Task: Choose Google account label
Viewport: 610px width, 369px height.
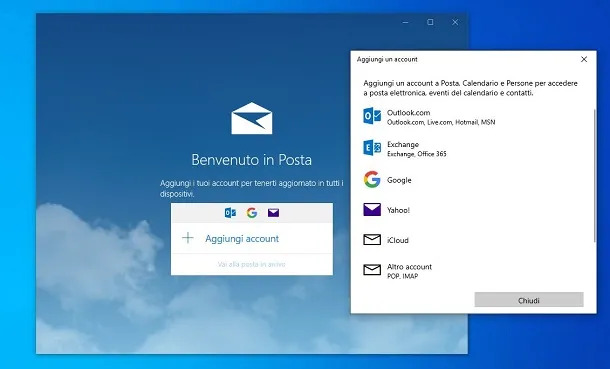Action: pos(399,180)
